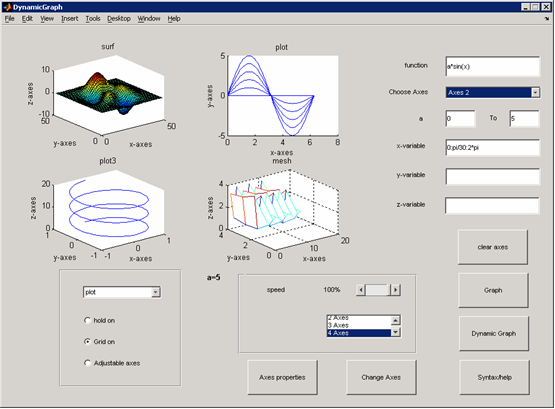Click the Syntax/help button
Image resolution: width=555 pixels, height=409 pixels.
click(x=494, y=377)
